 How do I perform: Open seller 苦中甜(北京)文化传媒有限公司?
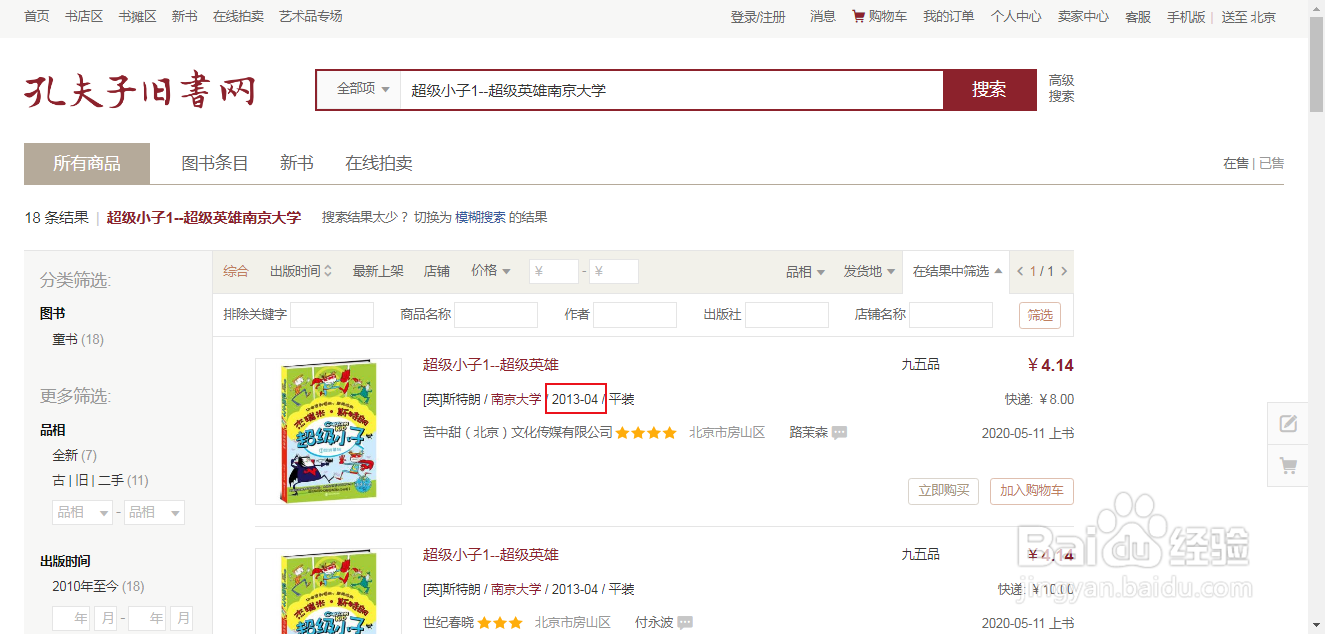tap(518, 433)
